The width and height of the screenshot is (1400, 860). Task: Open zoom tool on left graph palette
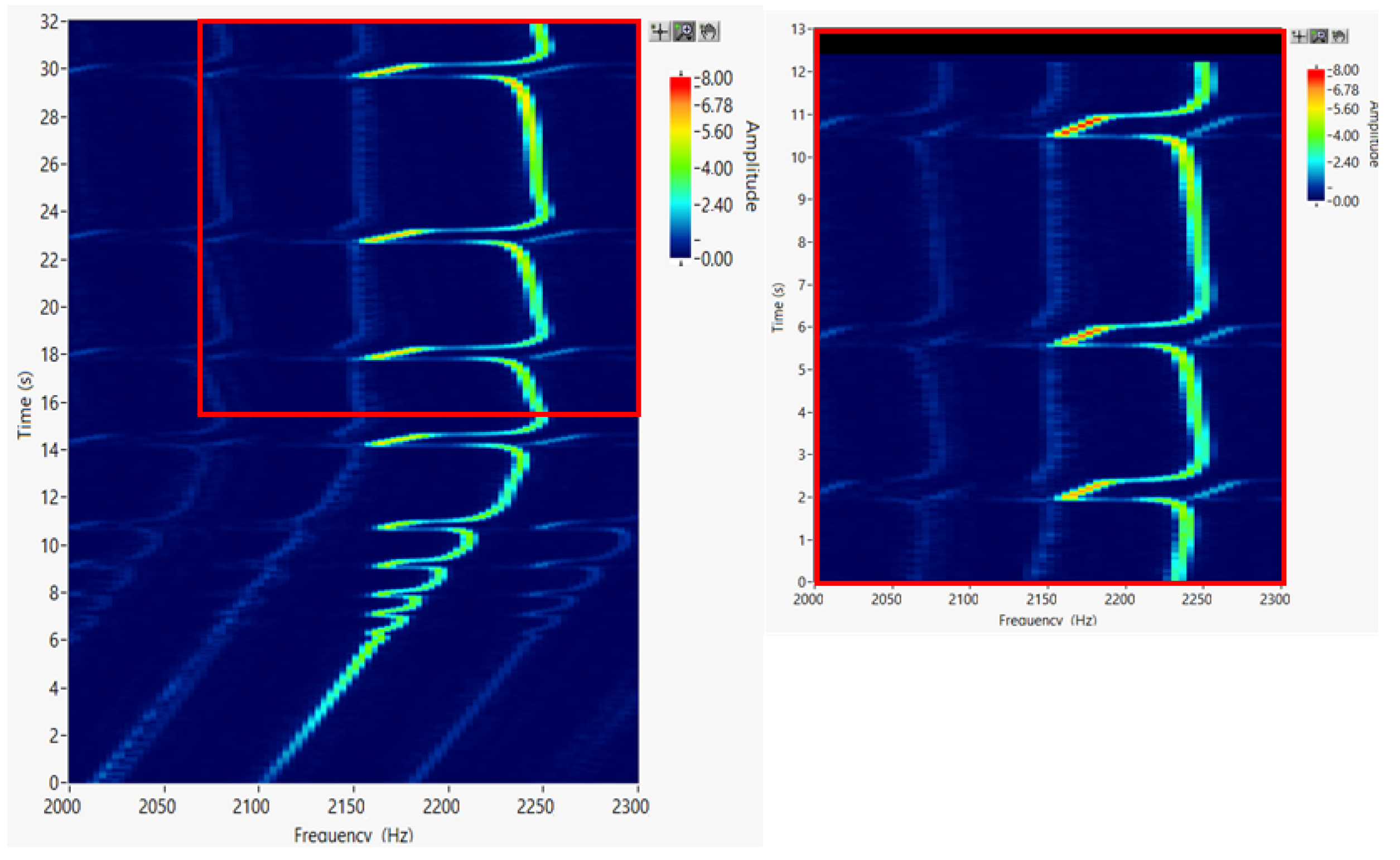pyautogui.click(x=684, y=31)
